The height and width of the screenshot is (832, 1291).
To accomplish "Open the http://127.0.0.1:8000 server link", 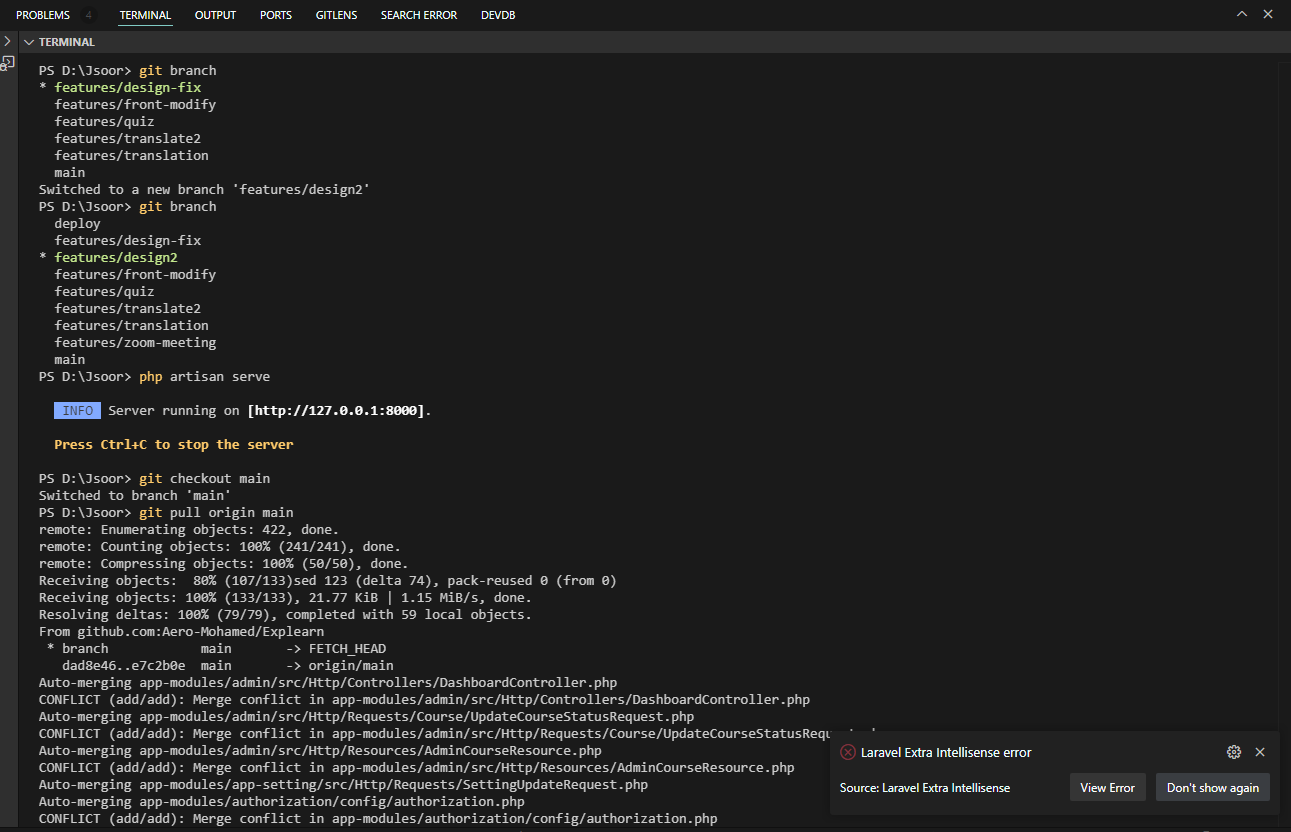I will (x=337, y=411).
